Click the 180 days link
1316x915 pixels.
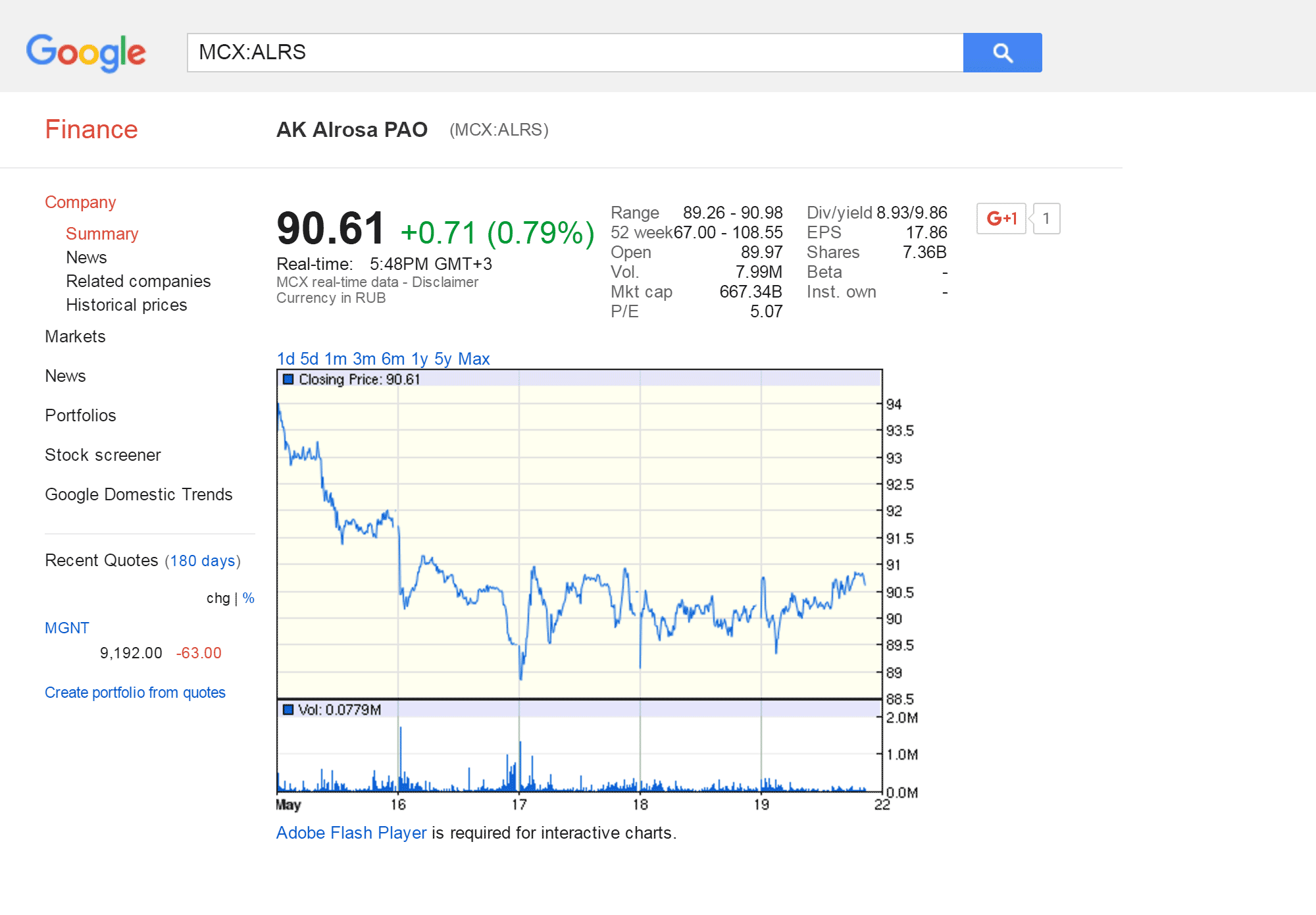point(203,561)
